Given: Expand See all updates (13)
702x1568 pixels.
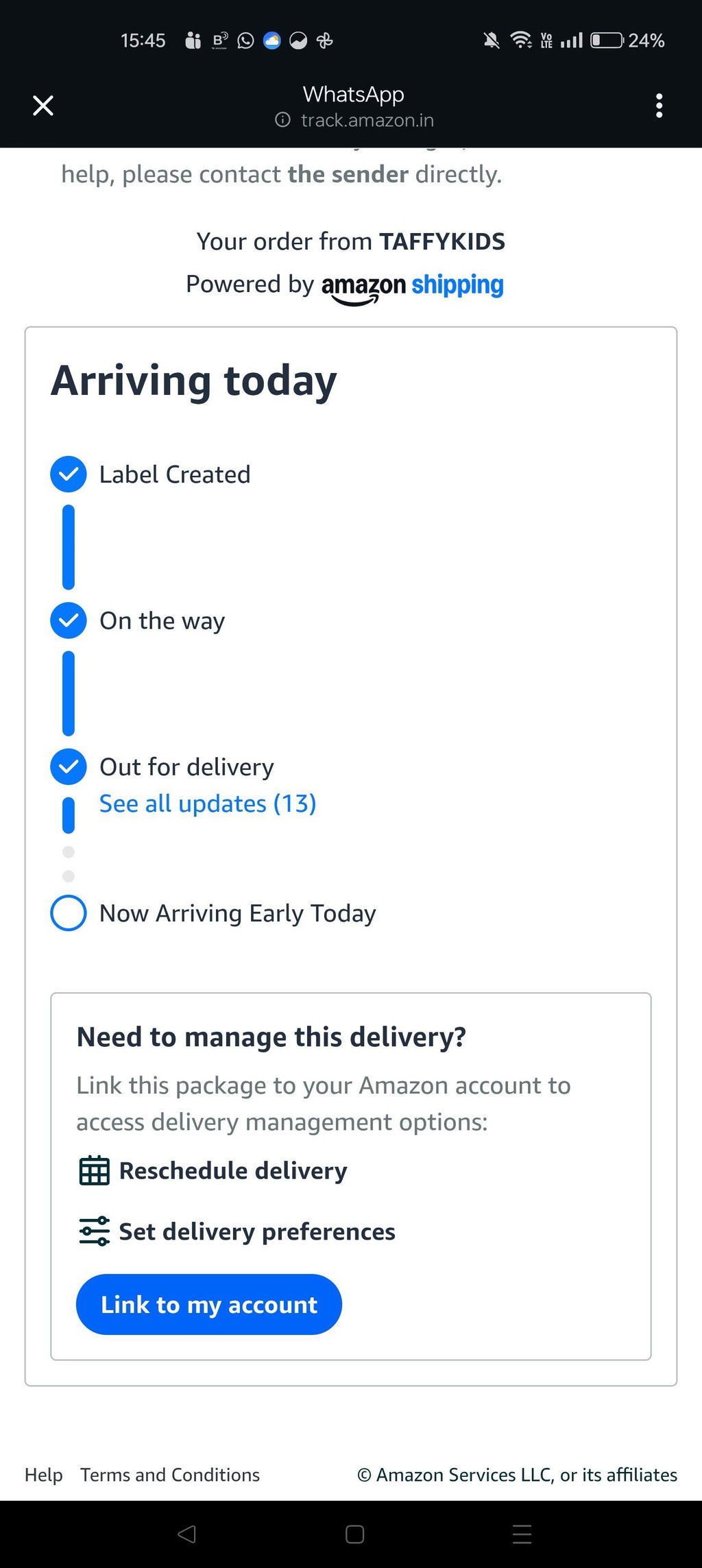Looking at the screenshot, I should 208,804.
